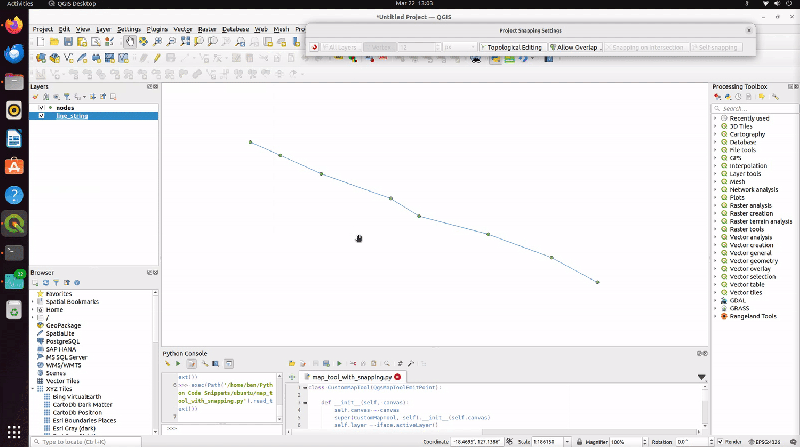Open layer styling panel in Layers toolbar
Viewport: 800px width, 447px height.
click(36, 96)
